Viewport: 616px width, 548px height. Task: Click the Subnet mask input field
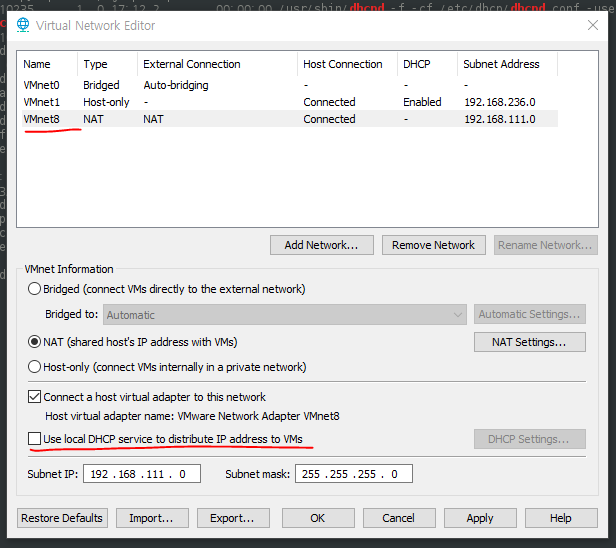click(x=354, y=474)
